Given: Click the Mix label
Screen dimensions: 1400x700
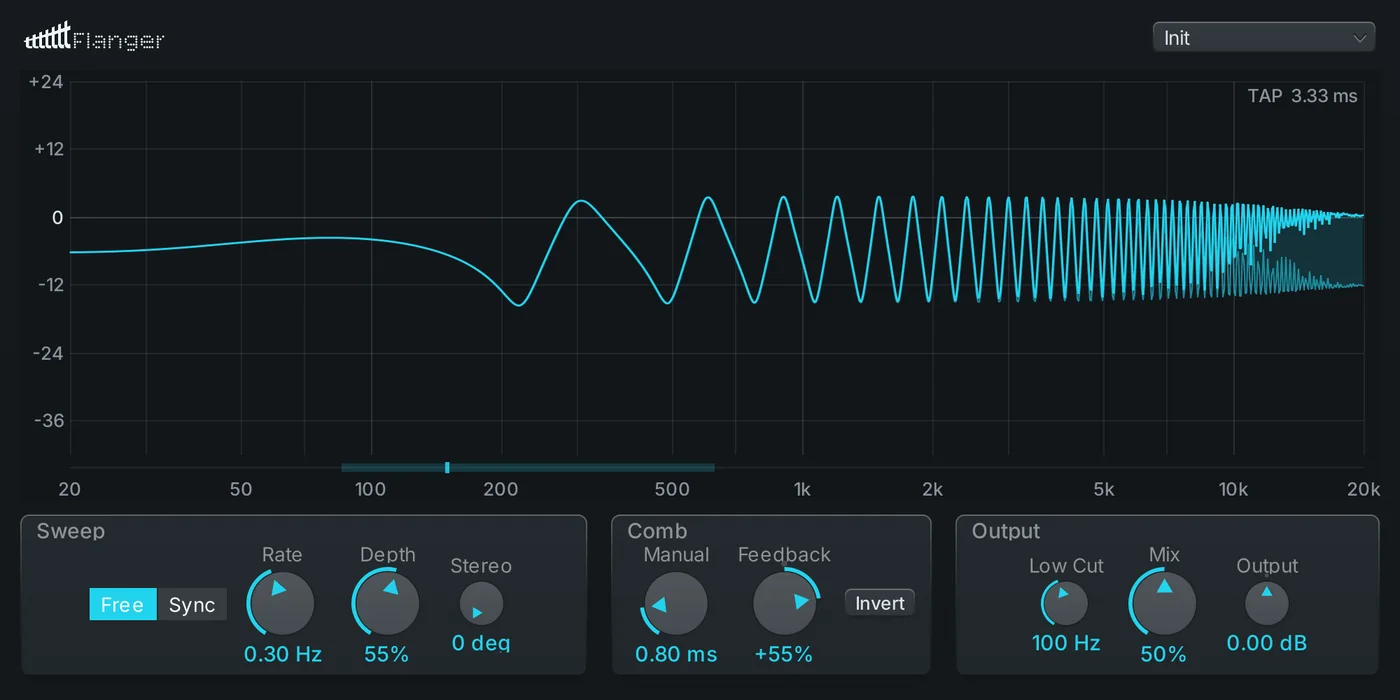Looking at the screenshot, I should click(x=1164, y=555).
